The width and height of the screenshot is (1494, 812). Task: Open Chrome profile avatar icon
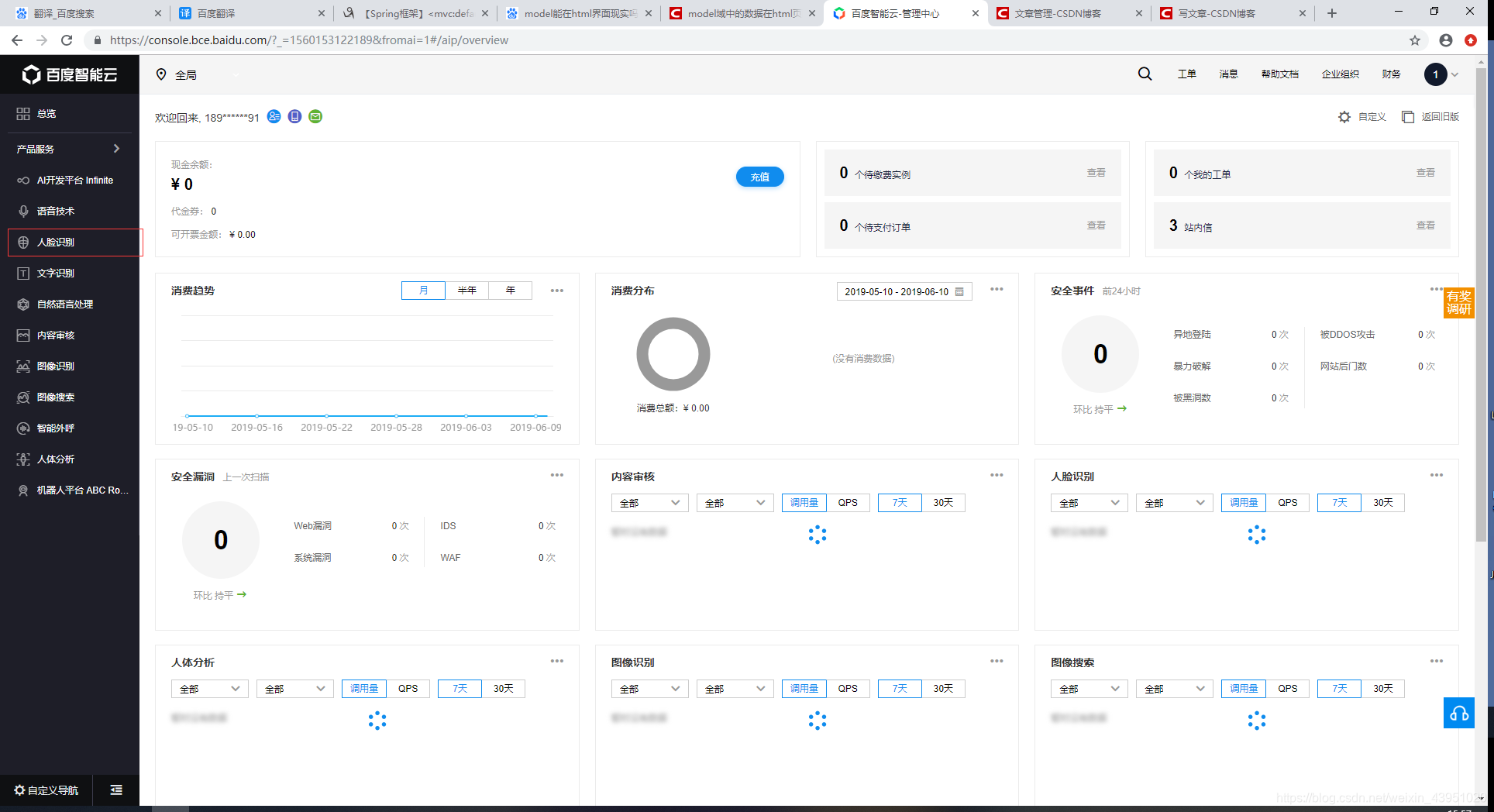1446,40
